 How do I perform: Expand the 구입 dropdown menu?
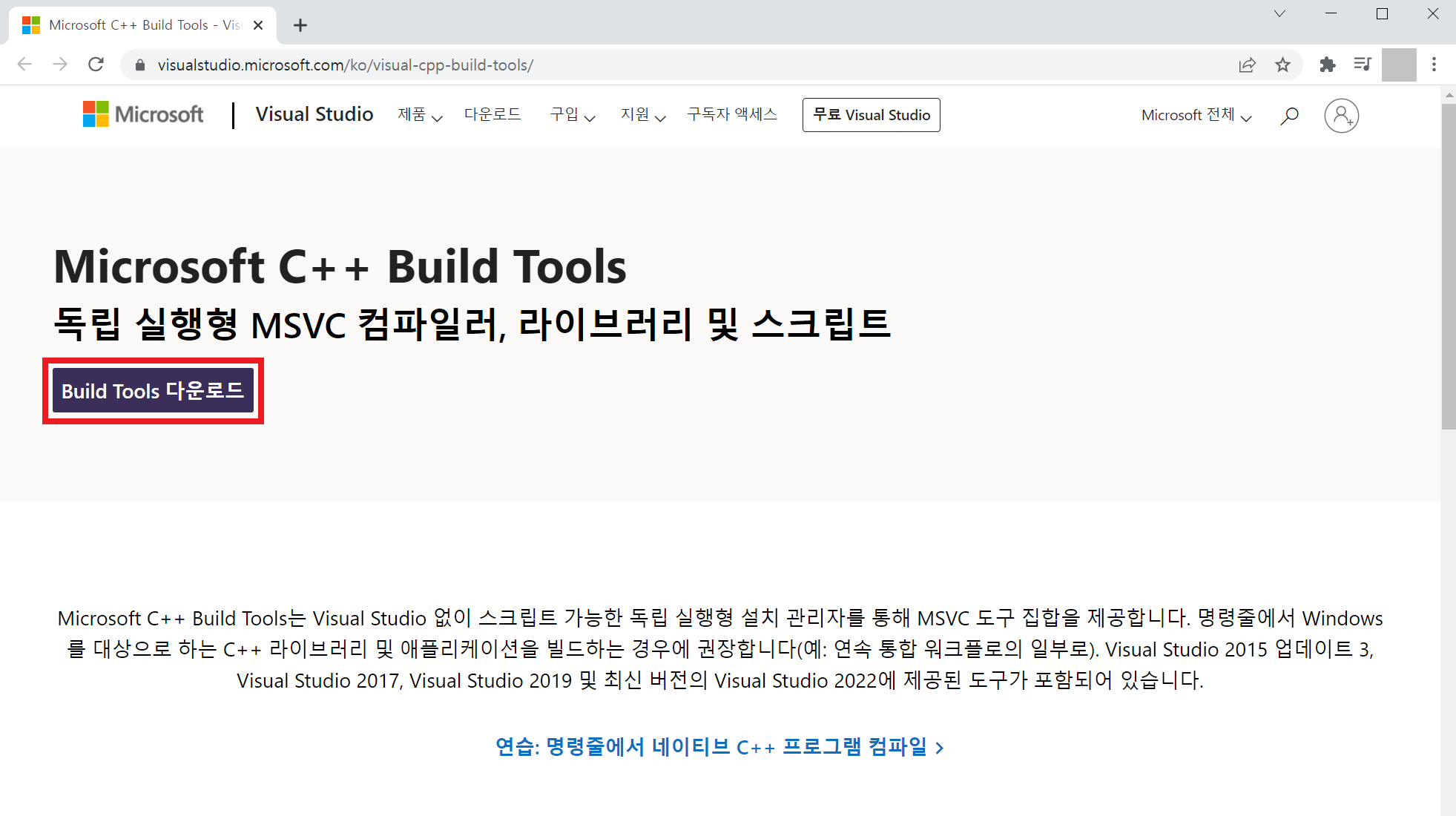[x=572, y=115]
